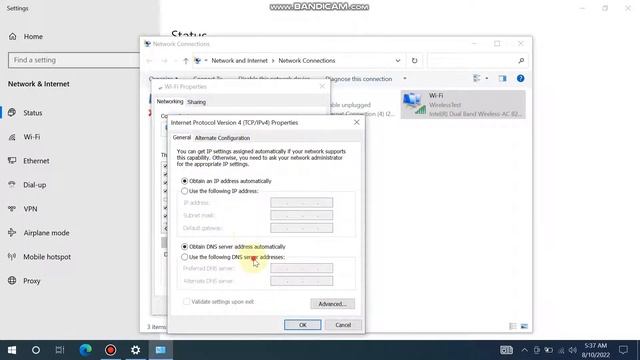Select Use the following IP address
This screenshot has width=640, height=360.
[x=184, y=191]
